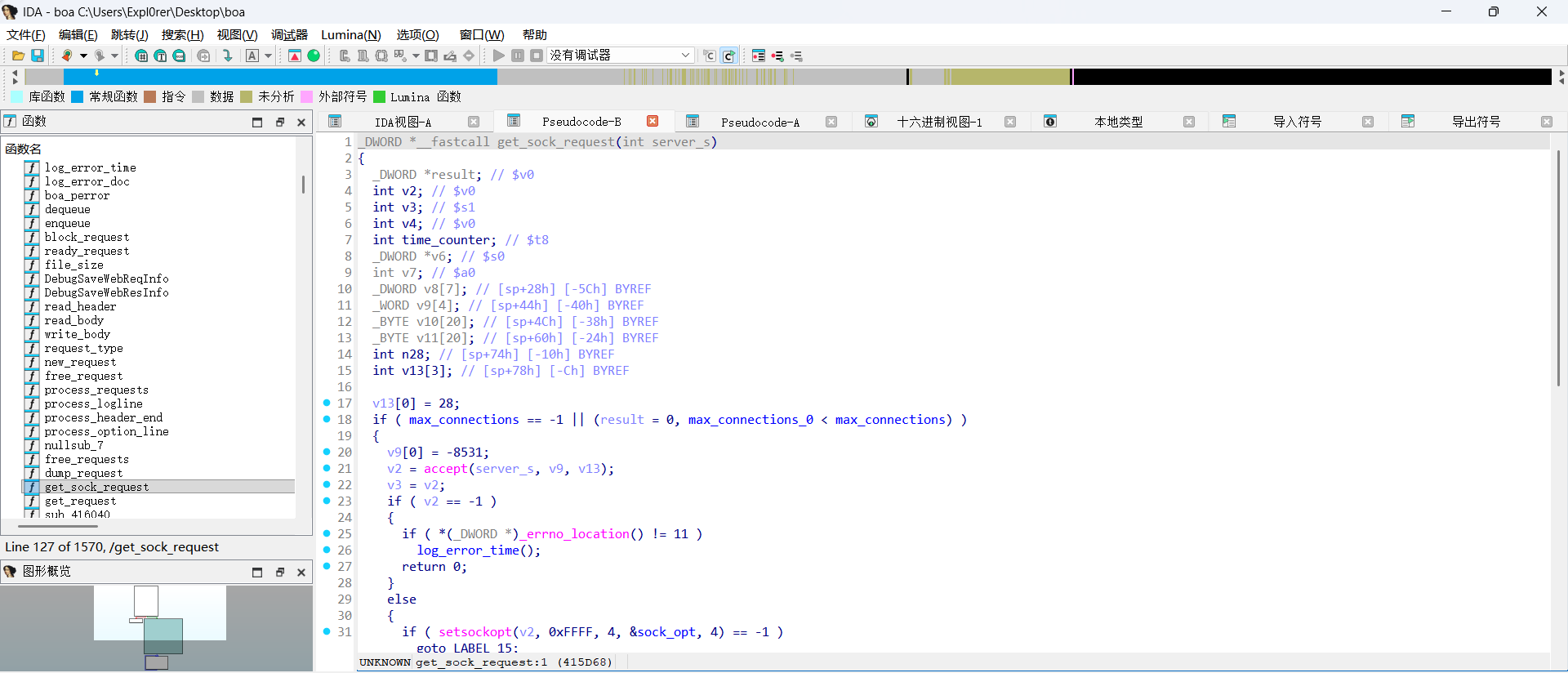Click the 指令 brown legend swatch

150,96
